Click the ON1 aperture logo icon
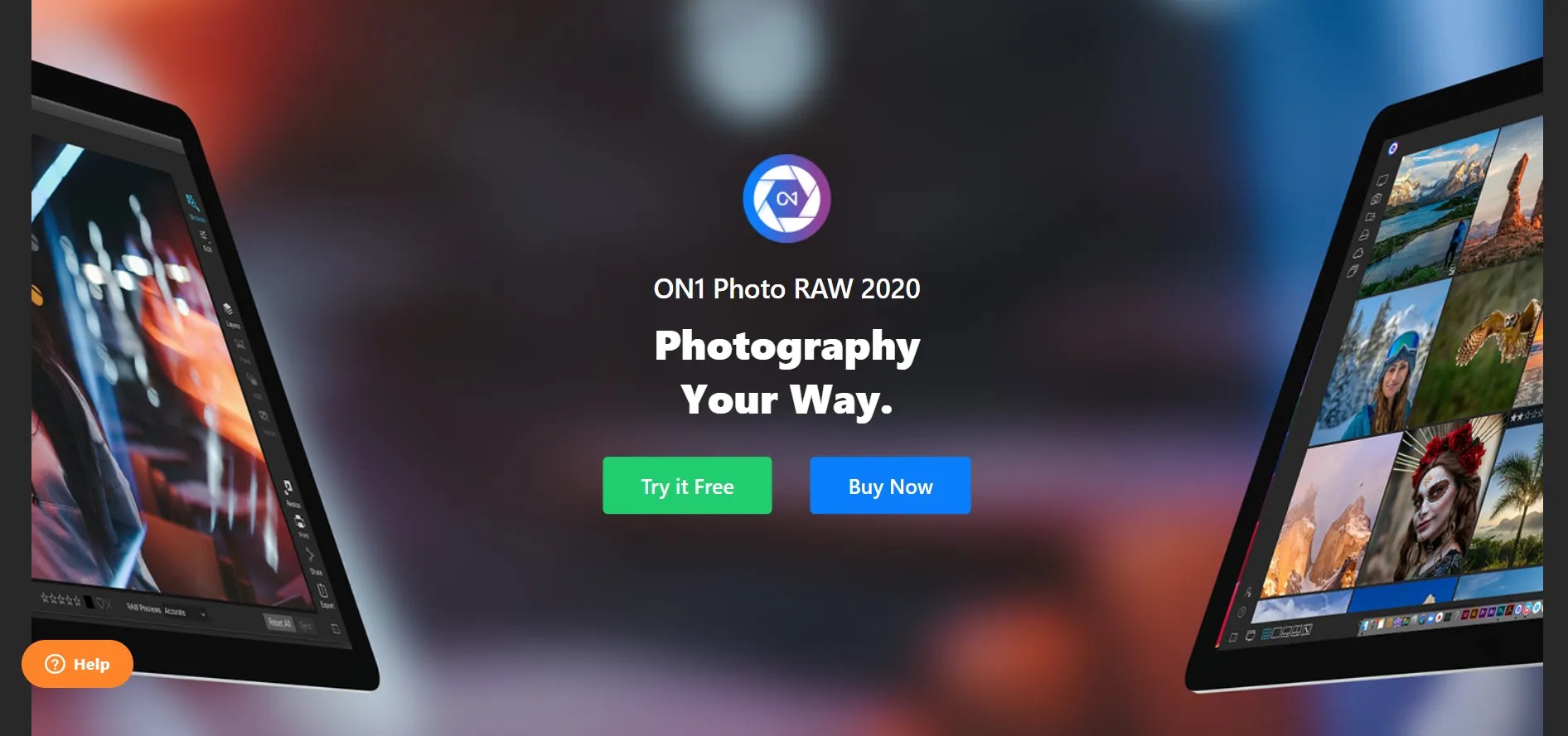Image resolution: width=1568 pixels, height=736 pixels. pyautogui.click(x=786, y=199)
